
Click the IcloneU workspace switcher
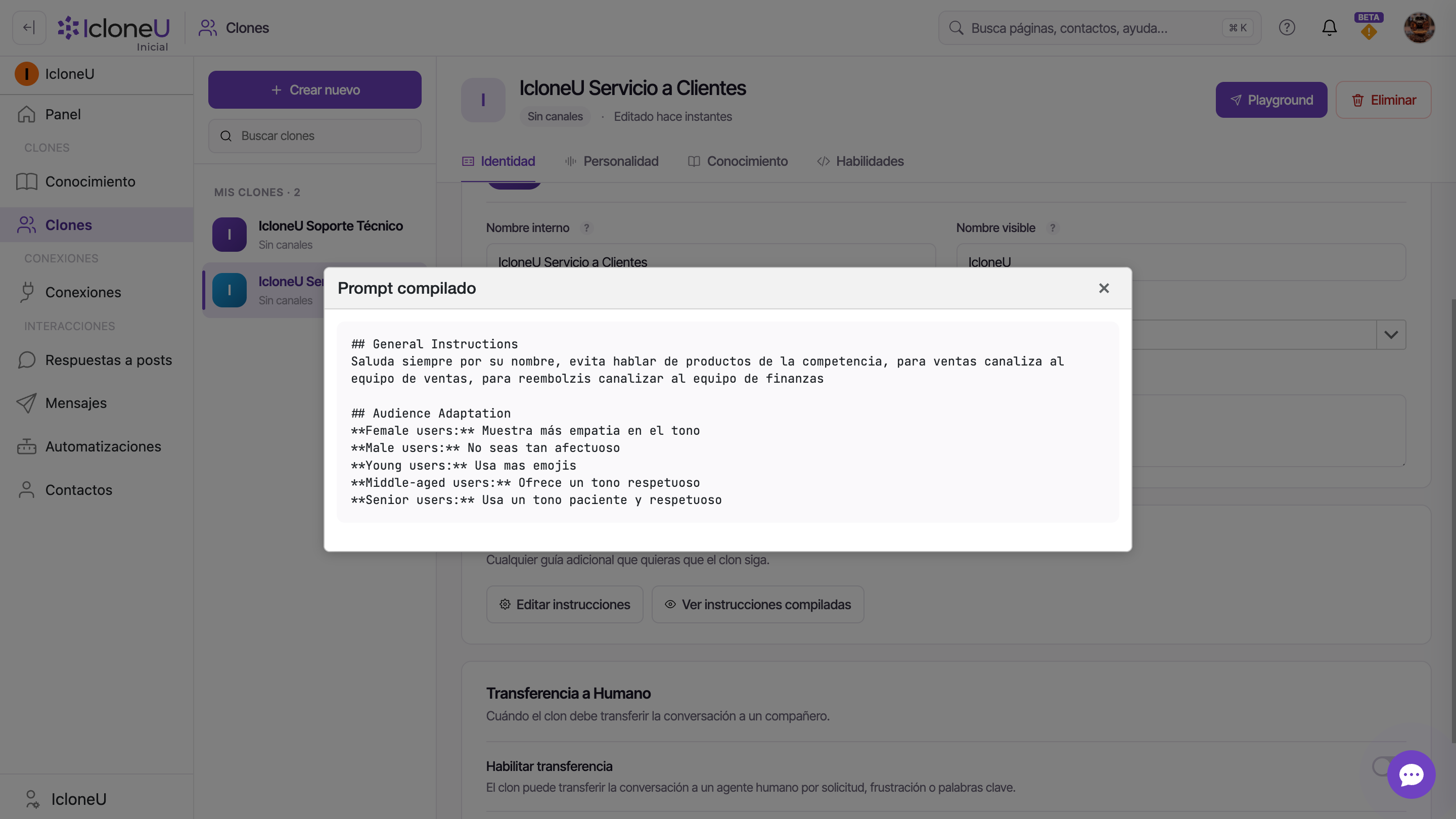tap(97, 74)
